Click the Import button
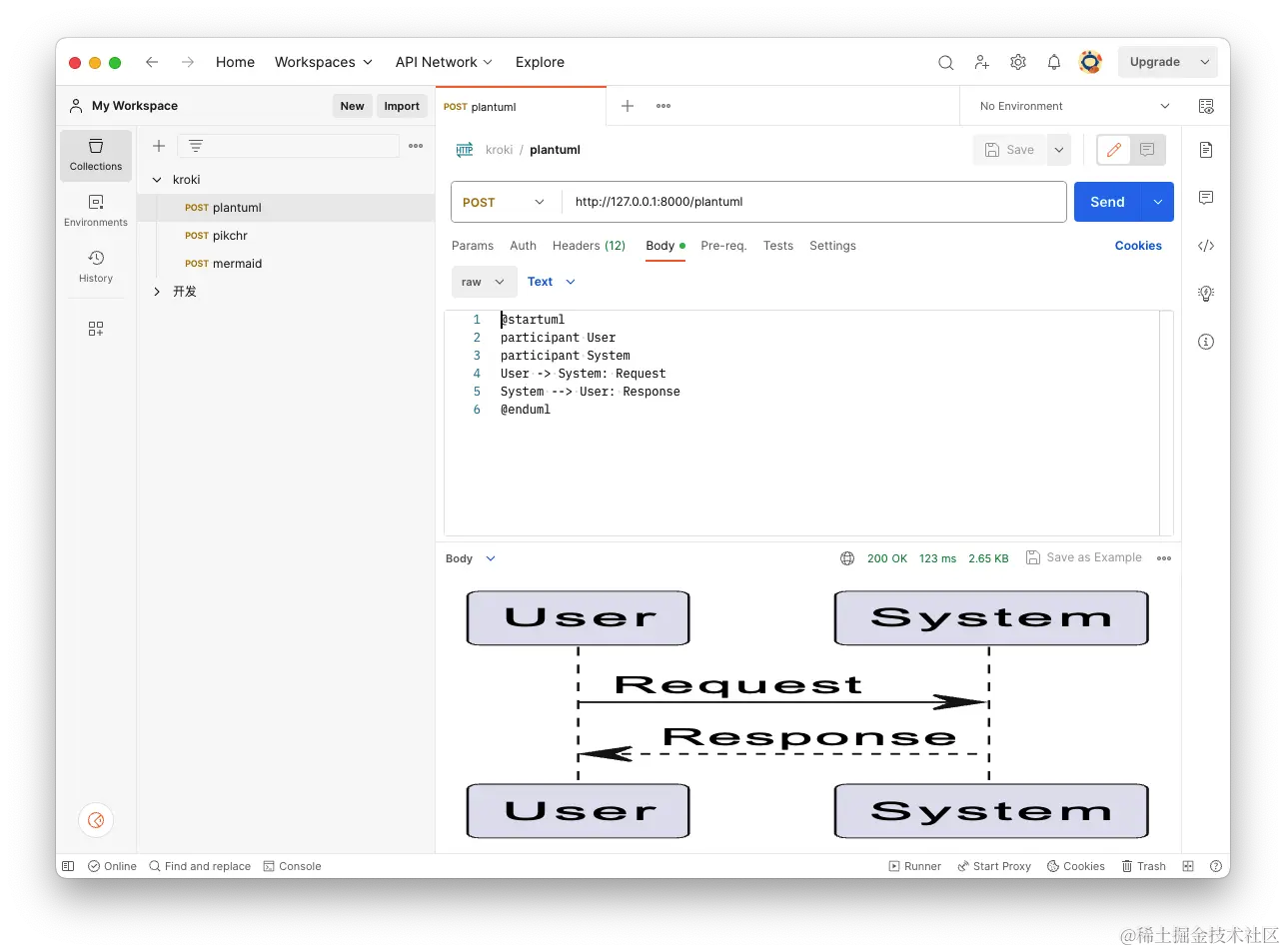Image resolution: width=1286 pixels, height=952 pixels. coord(402,106)
